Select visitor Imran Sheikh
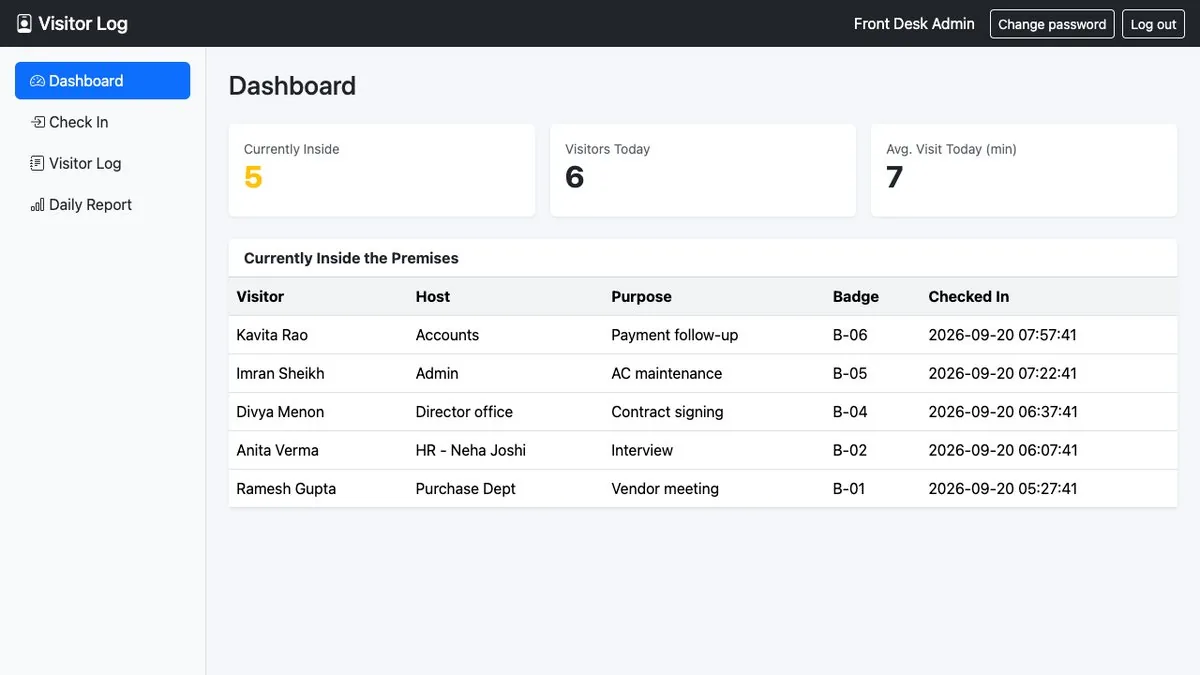1200x675 pixels. (x=280, y=373)
